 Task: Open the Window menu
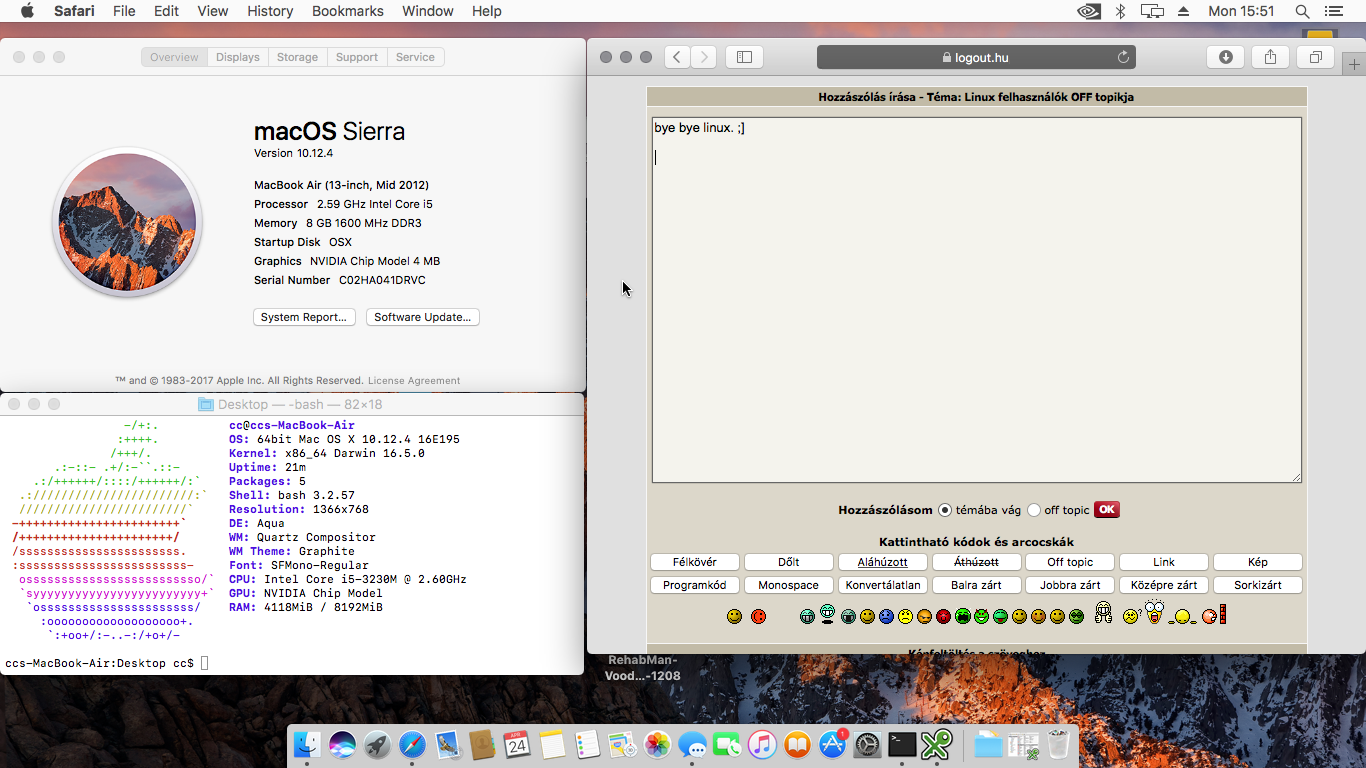(x=427, y=11)
